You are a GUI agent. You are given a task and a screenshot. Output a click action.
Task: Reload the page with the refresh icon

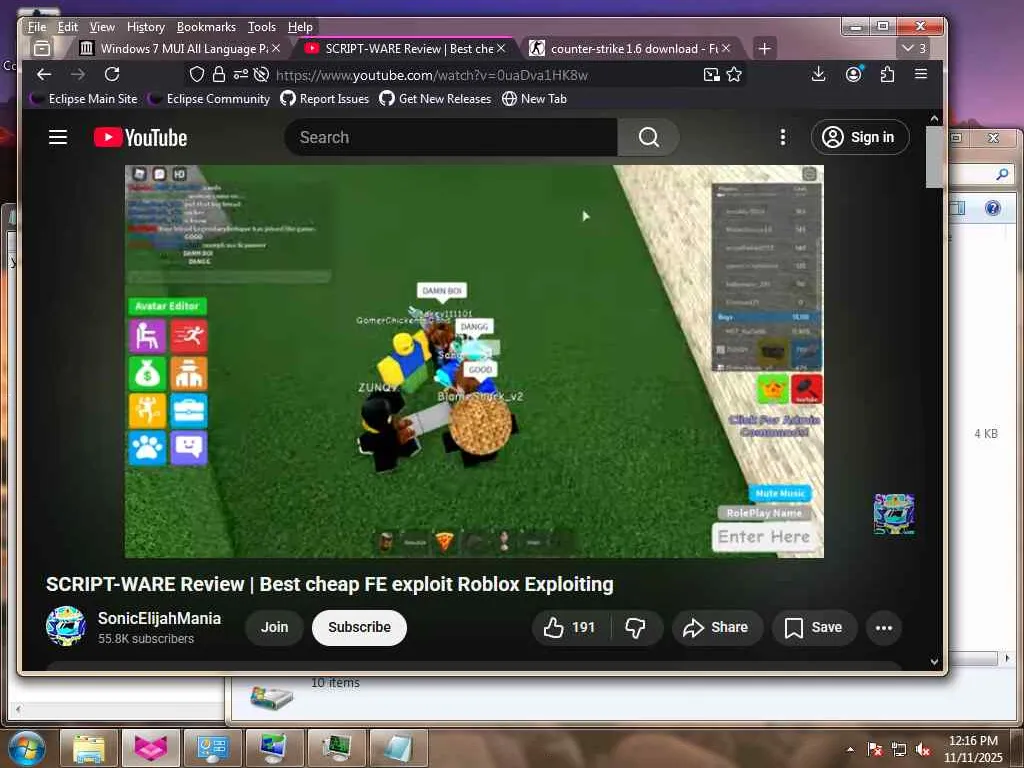pyautogui.click(x=112, y=74)
